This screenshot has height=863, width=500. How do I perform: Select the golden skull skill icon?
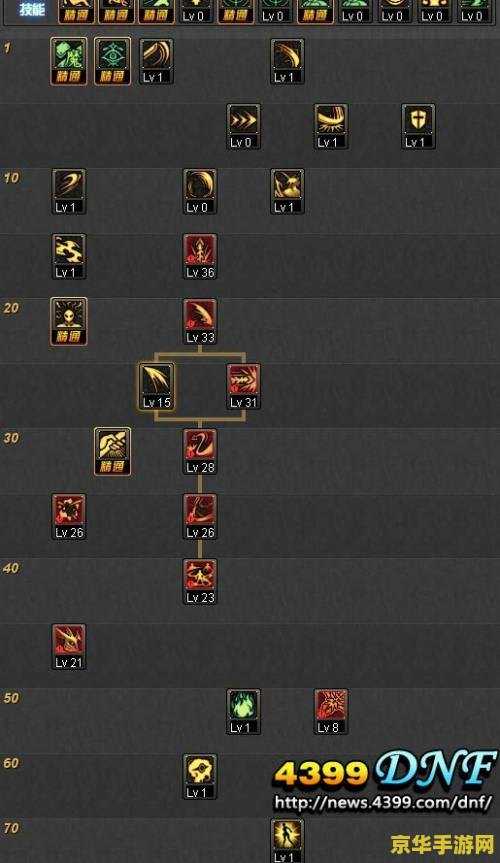pos(200,777)
